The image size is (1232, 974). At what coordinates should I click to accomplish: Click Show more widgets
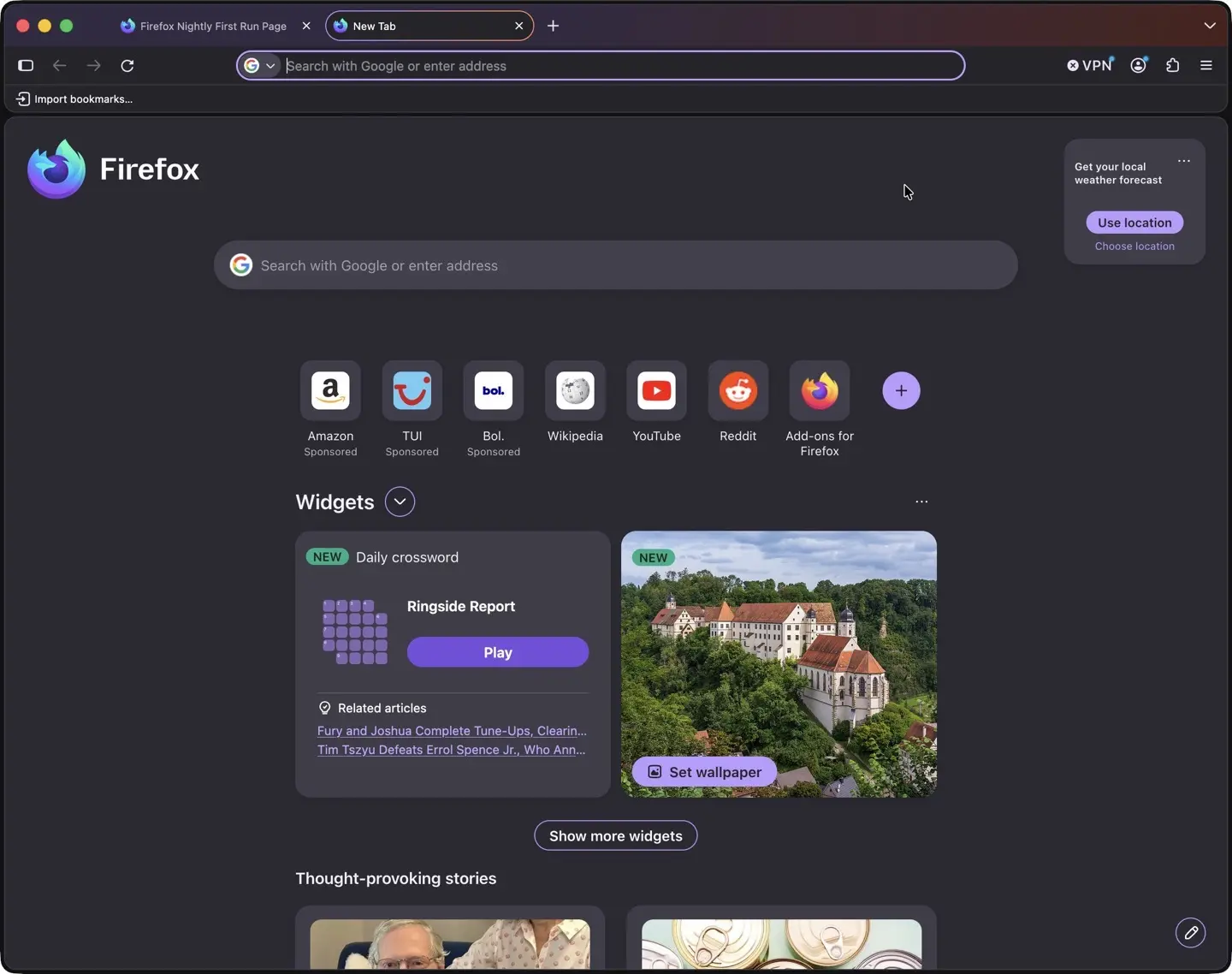coord(616,836)
